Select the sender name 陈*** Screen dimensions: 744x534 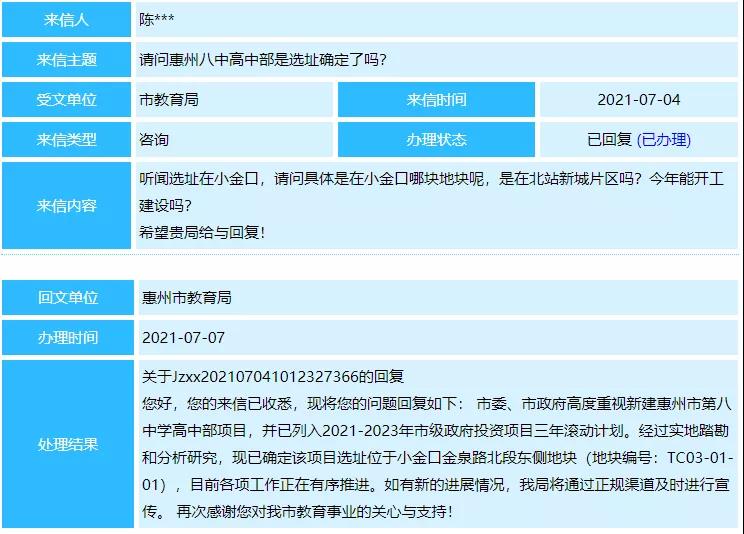[x=157, y=19]
